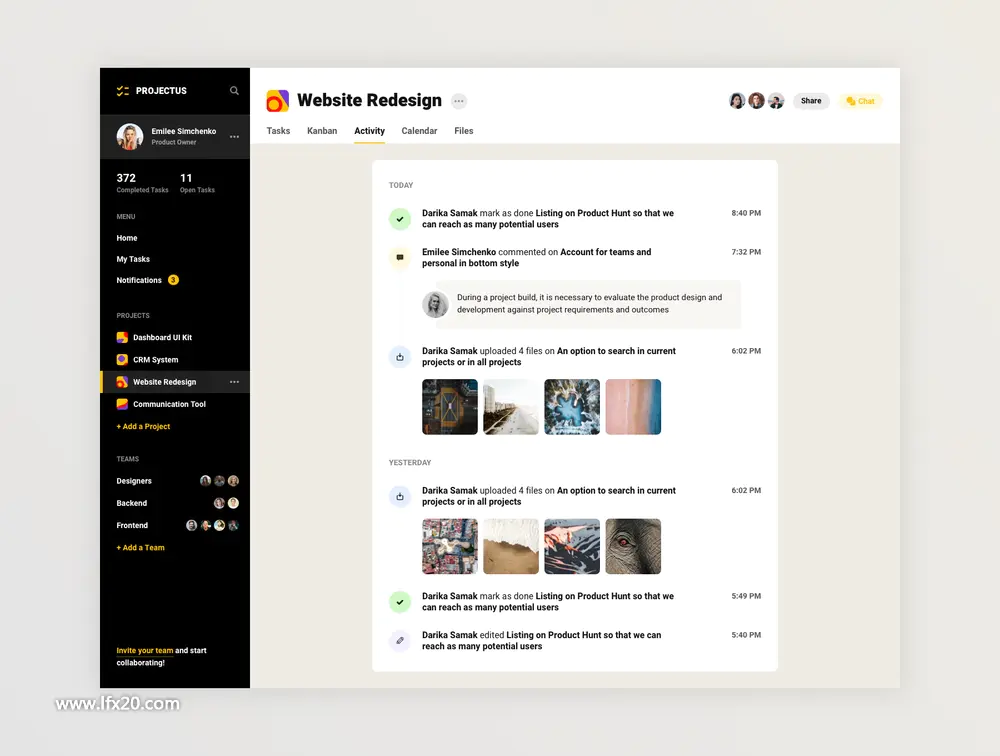Image resolution: width=1000 pixels, height=756 pixels.
Task: Click the Invite your team link
Action: click(145, 651)
